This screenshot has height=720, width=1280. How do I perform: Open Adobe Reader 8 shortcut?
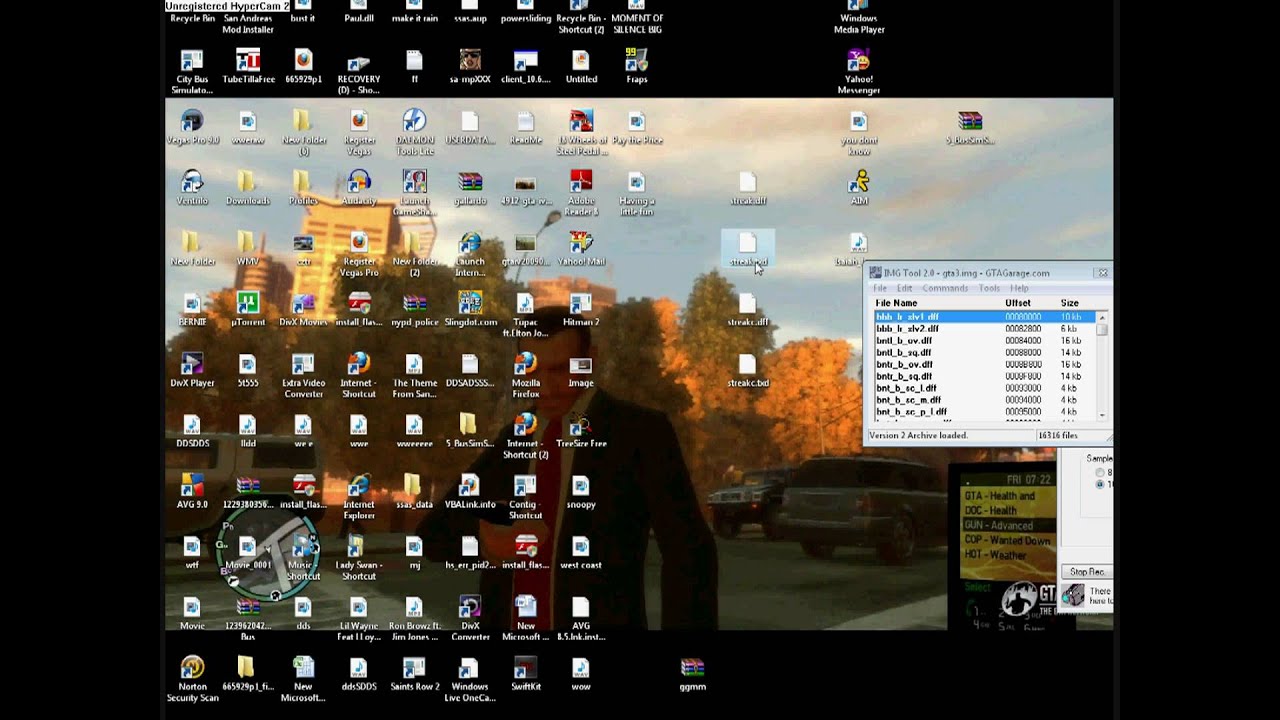(x=581, y=193)
